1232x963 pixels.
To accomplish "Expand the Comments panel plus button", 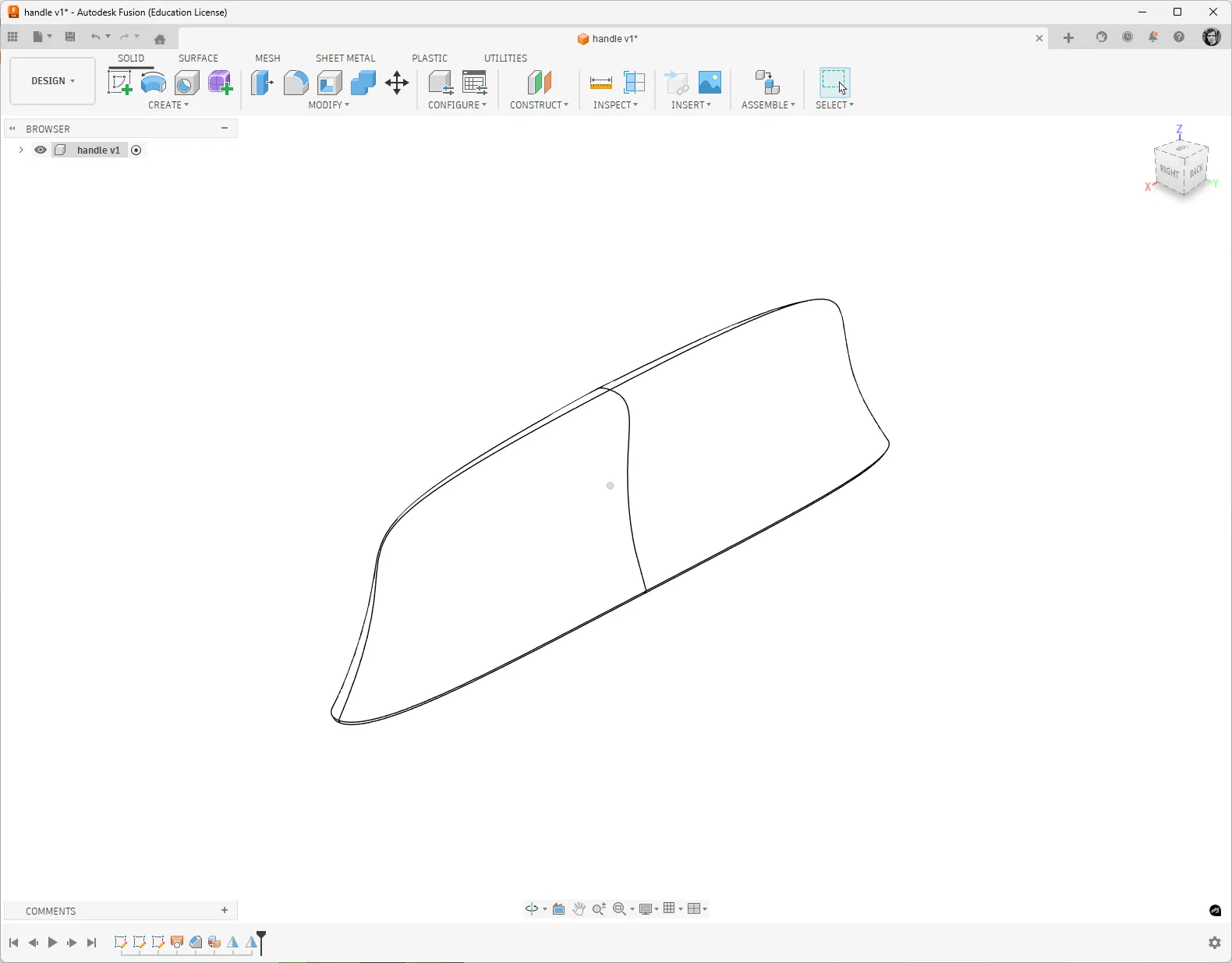I will (x=225, y=911).
